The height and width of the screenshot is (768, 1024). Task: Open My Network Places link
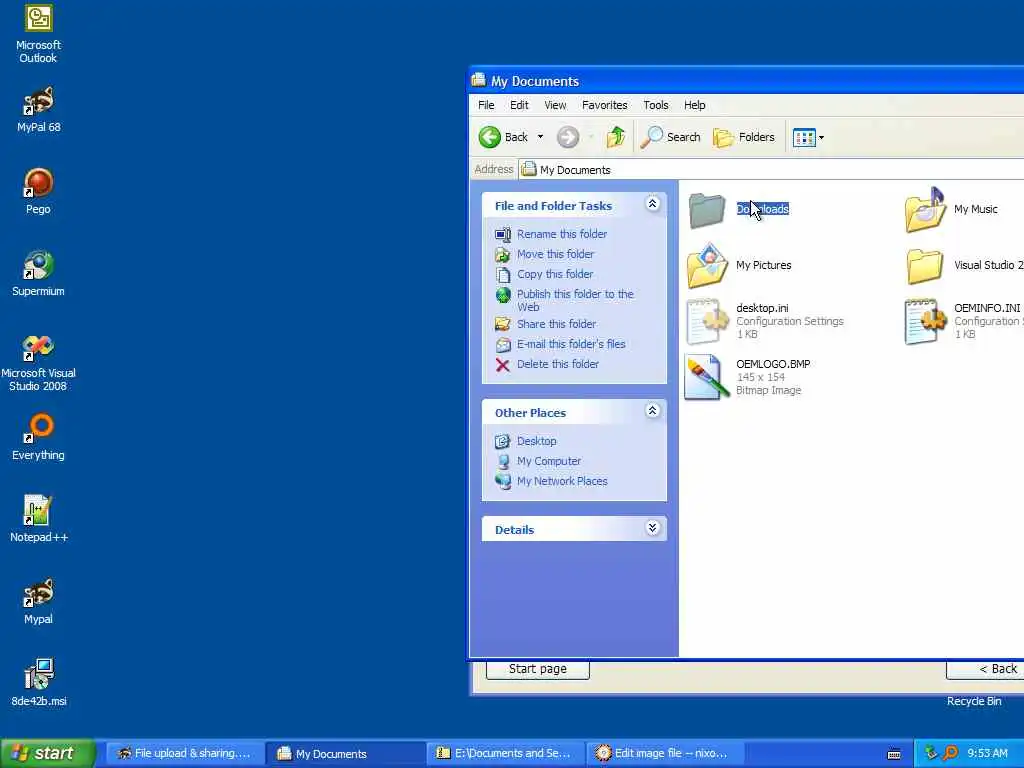(x=562, y=481)
